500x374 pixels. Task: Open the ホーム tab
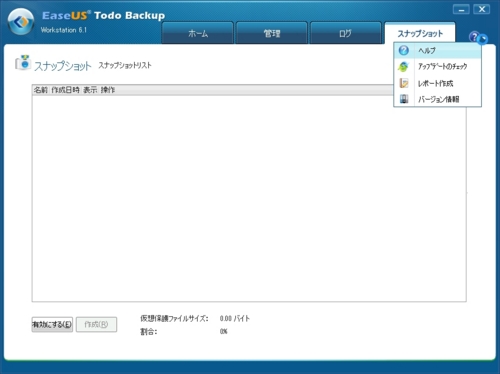tap(198, 33)
